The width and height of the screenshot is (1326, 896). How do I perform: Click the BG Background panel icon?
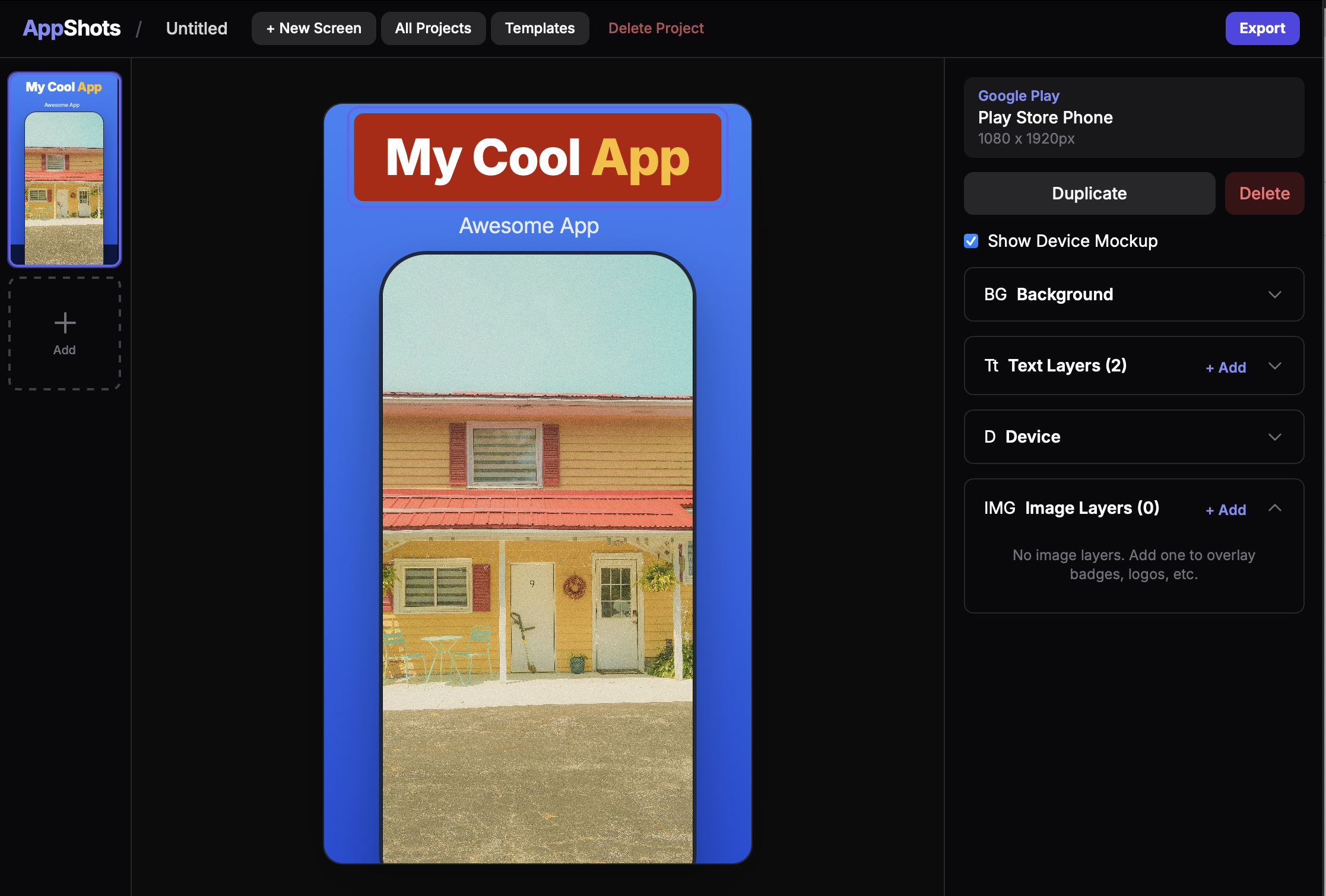point(995,294)
